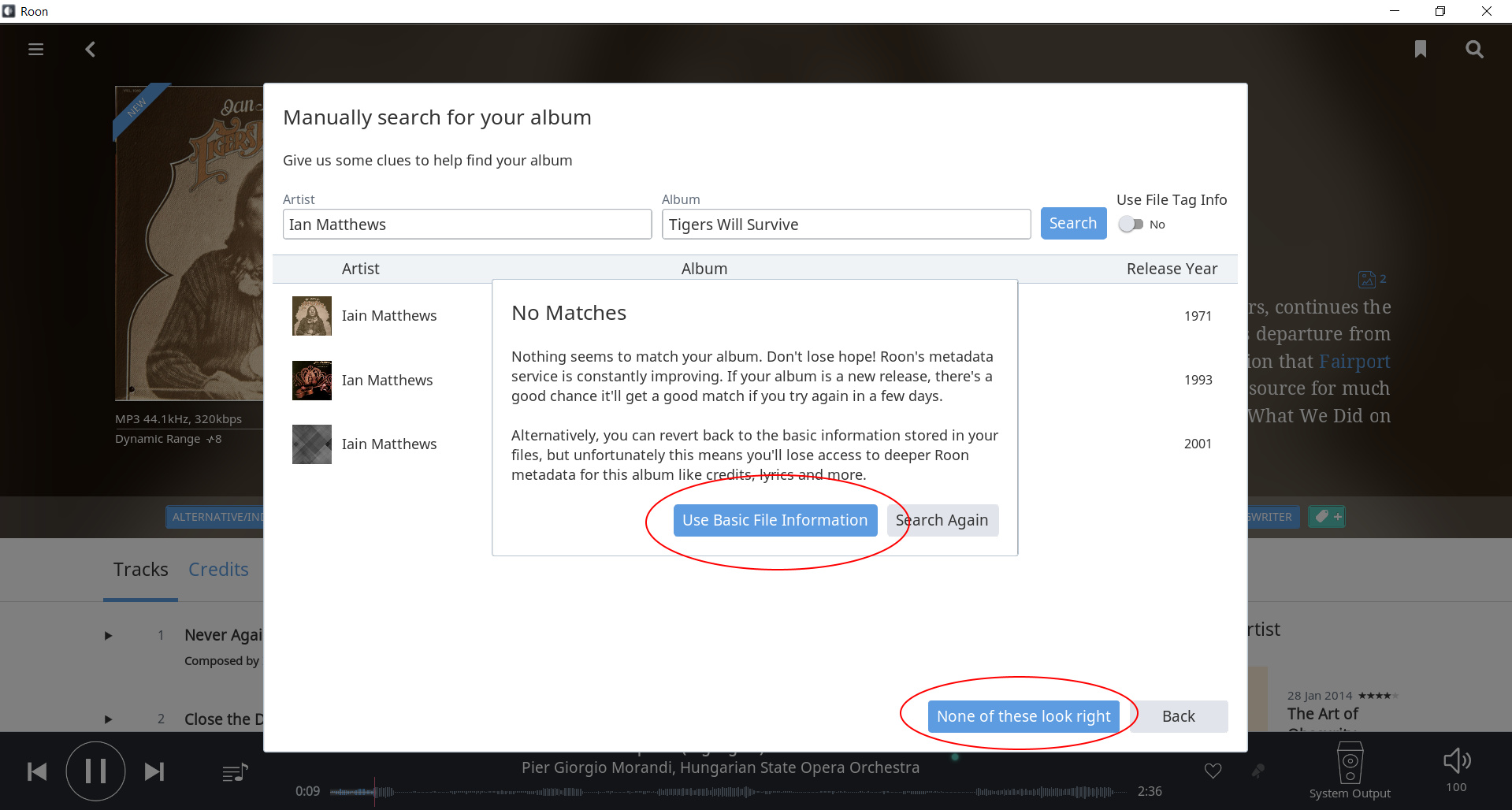Viewport: 1512px width, 810px height.
Task: Click None of these look right
Action: coord(1023,716)
